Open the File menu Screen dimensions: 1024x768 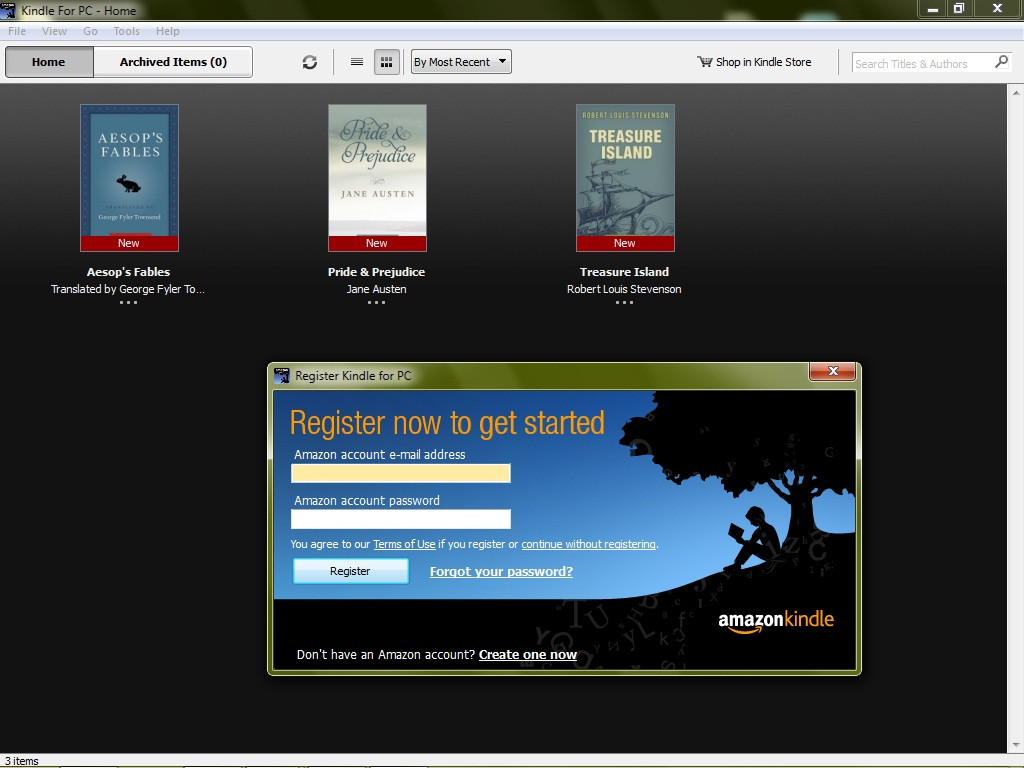click(x=17, y=31)
